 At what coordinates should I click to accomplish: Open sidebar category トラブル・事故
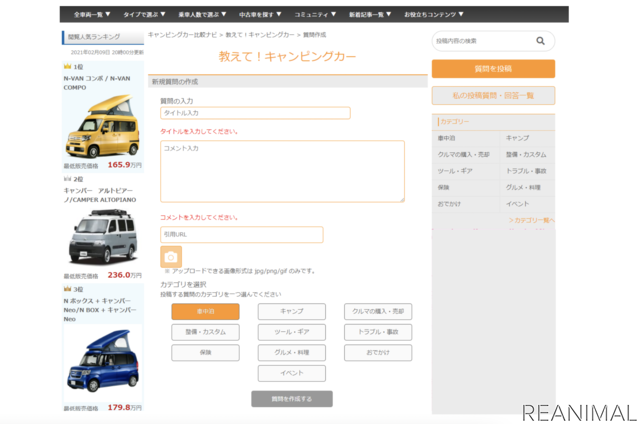526,171
